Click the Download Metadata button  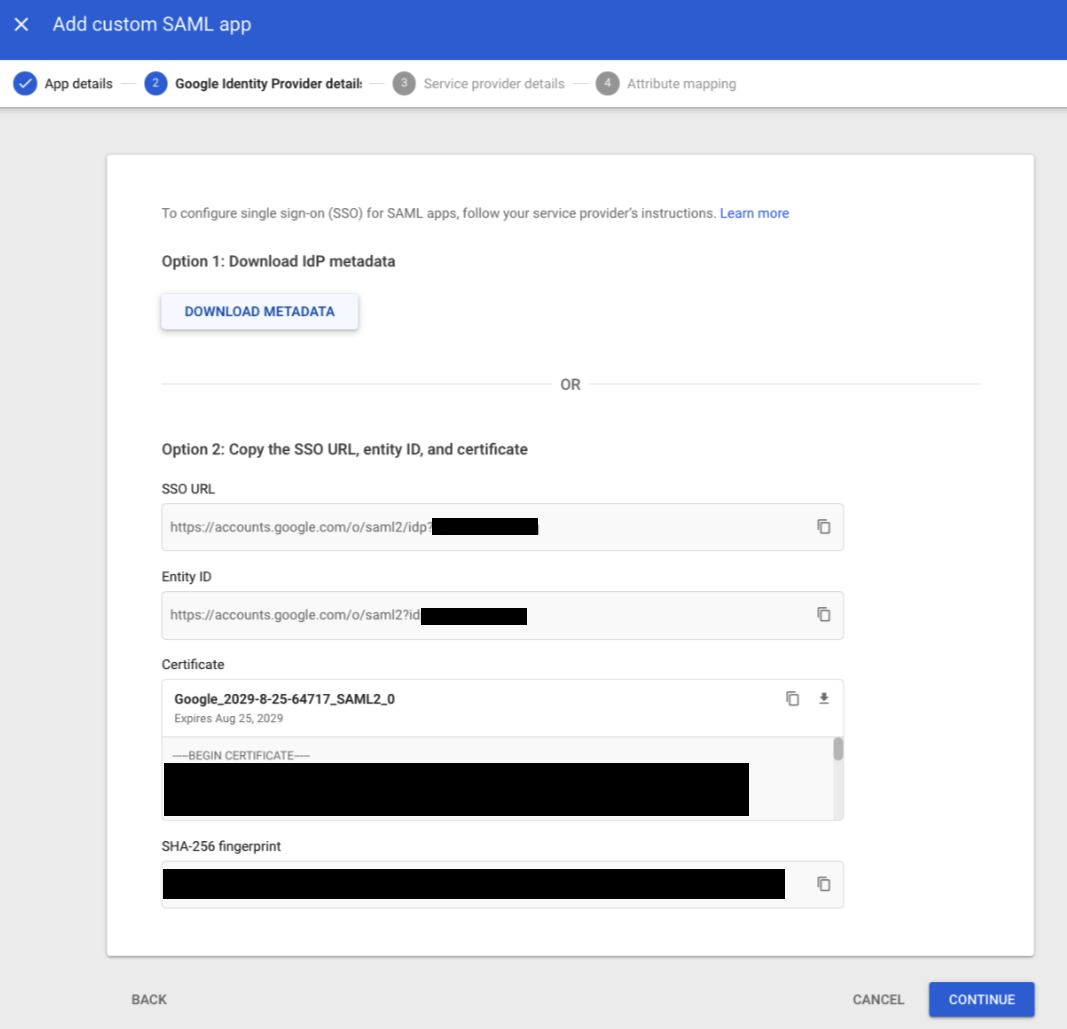coord(259,312)
